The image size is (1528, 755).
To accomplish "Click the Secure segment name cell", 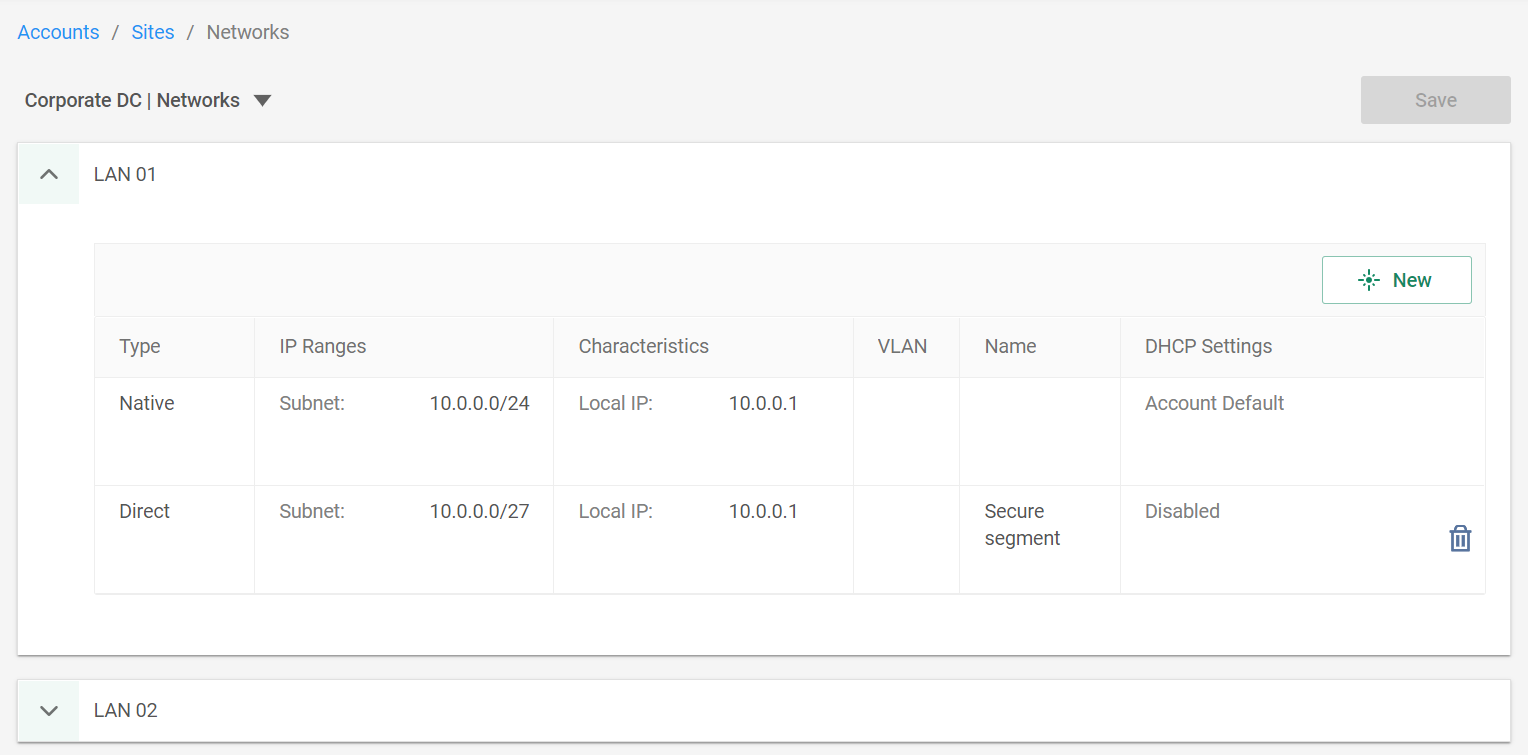I will click(1040, 539).
